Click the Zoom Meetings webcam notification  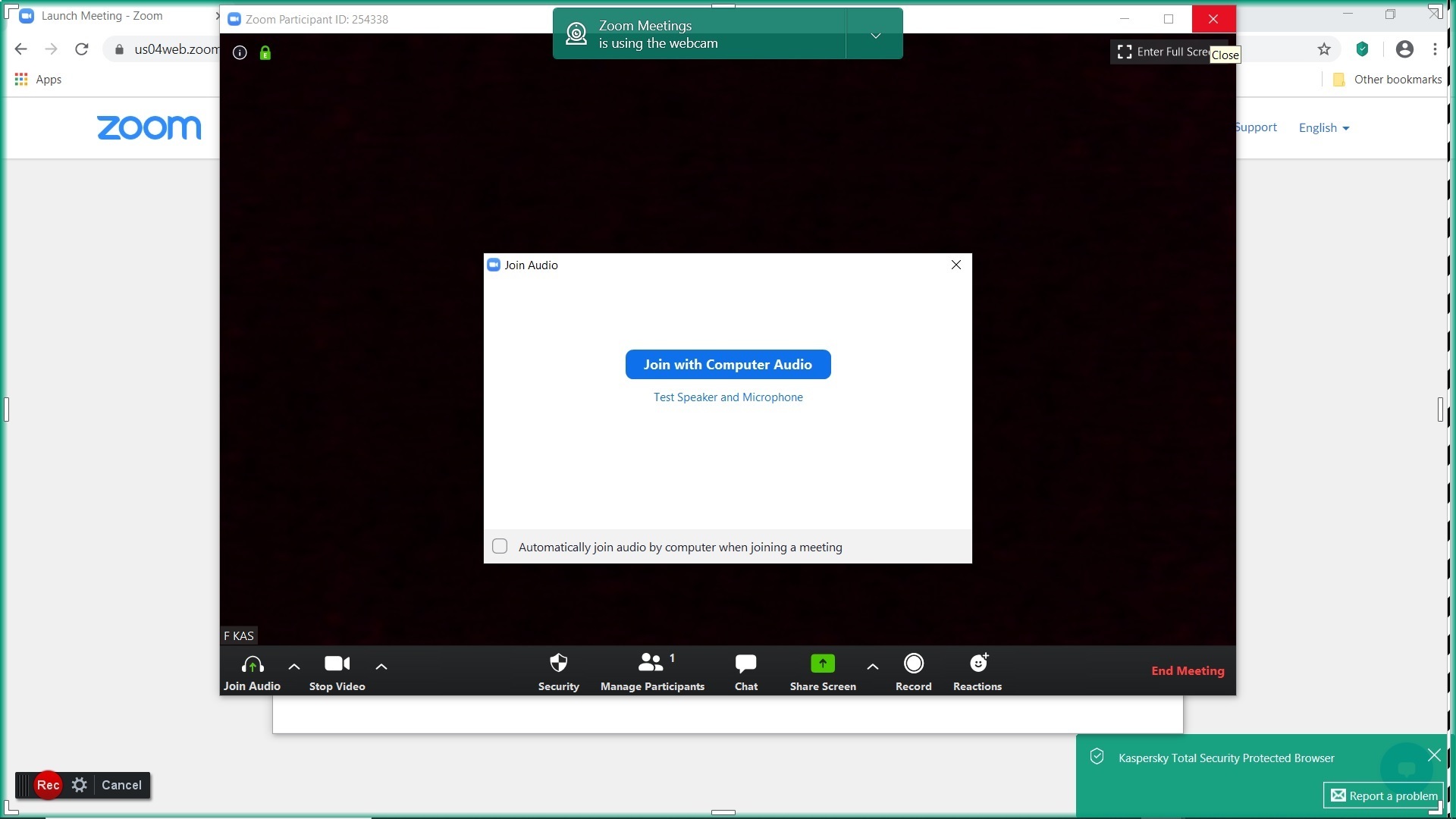(x=698, y=34)
